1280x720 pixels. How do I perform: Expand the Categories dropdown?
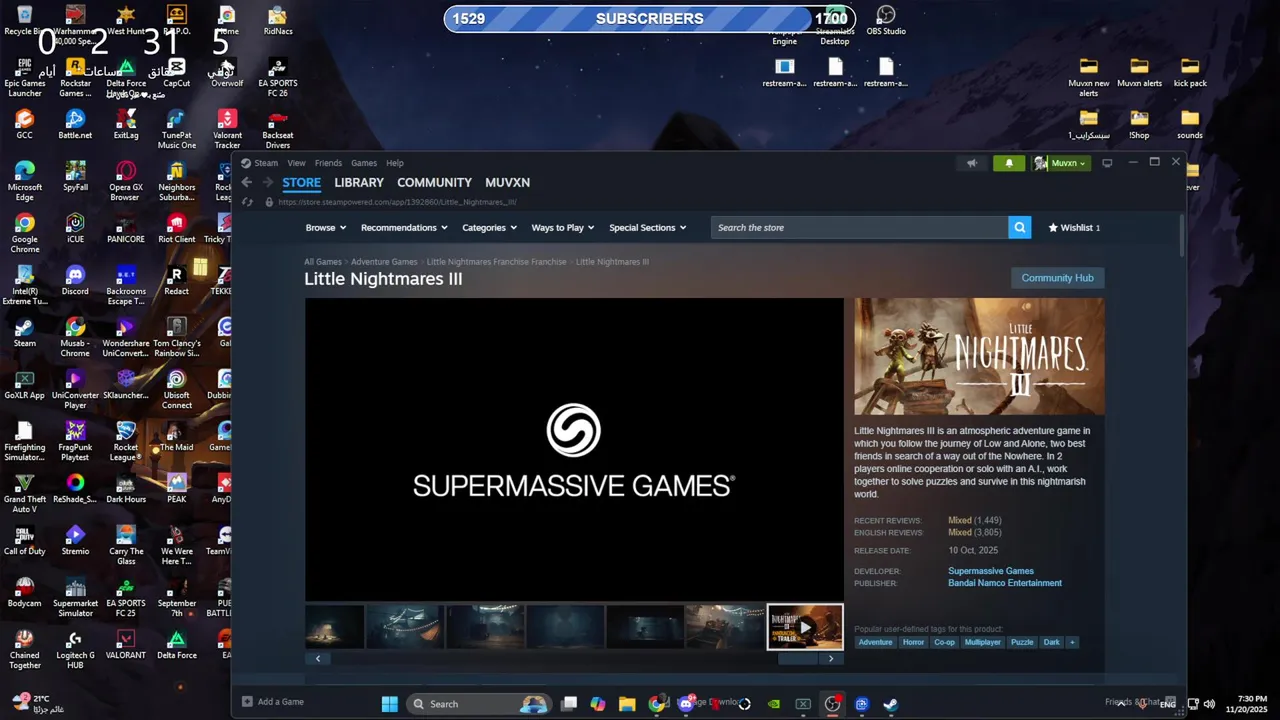pos(489,227)
